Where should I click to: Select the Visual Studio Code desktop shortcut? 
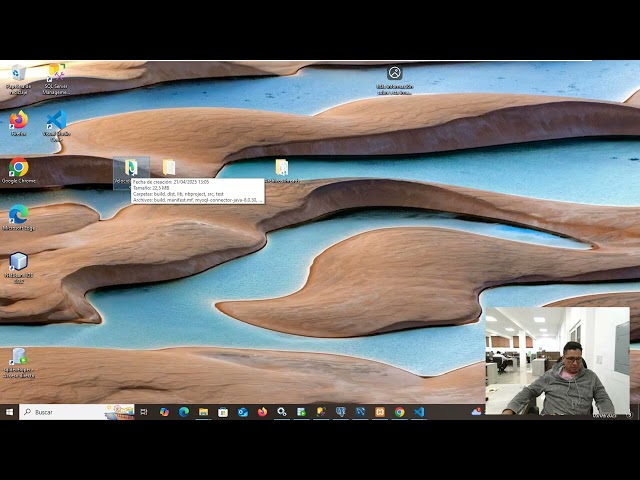point(56,126)
